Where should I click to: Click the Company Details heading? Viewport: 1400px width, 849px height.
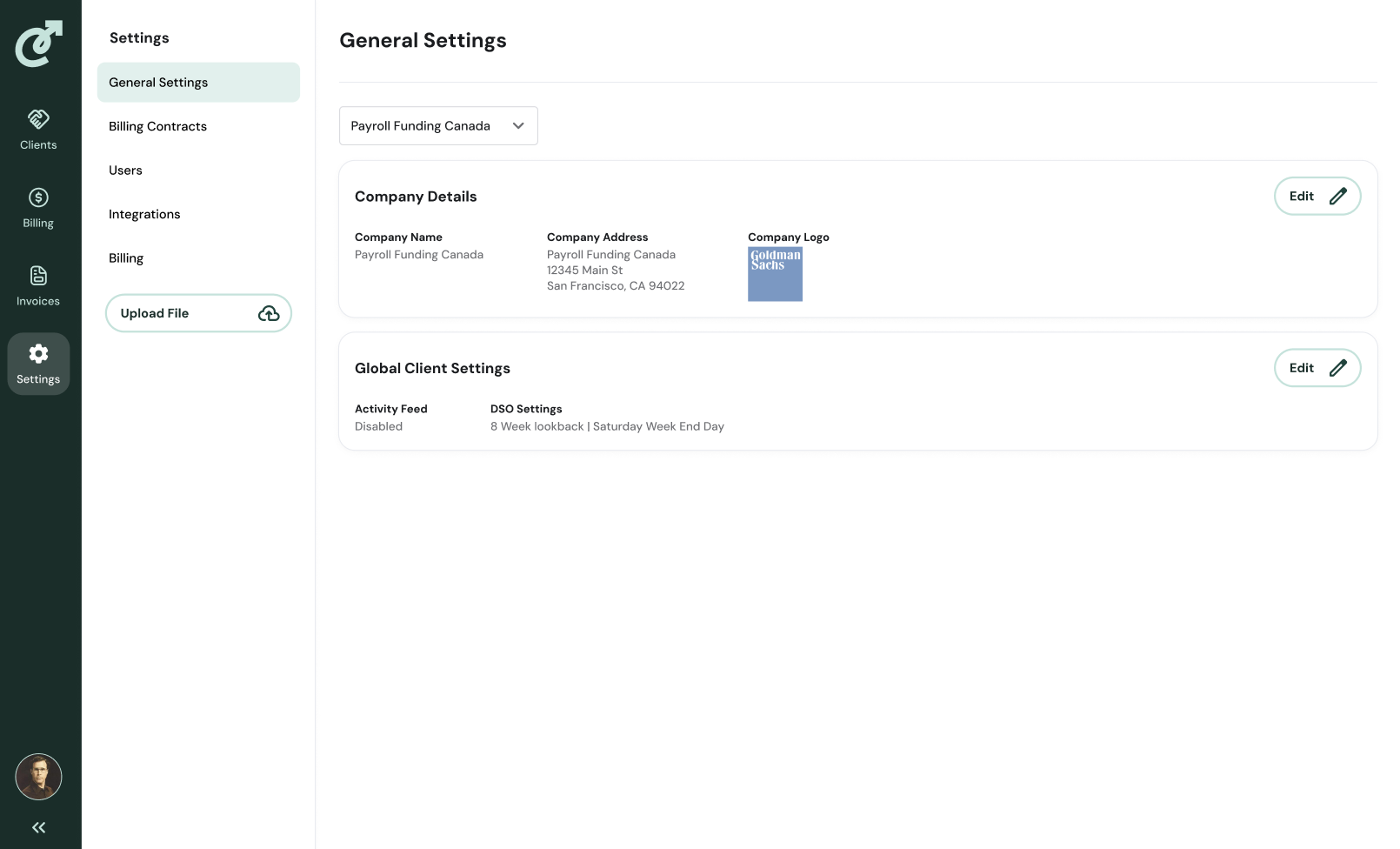[x=416, y=197]
